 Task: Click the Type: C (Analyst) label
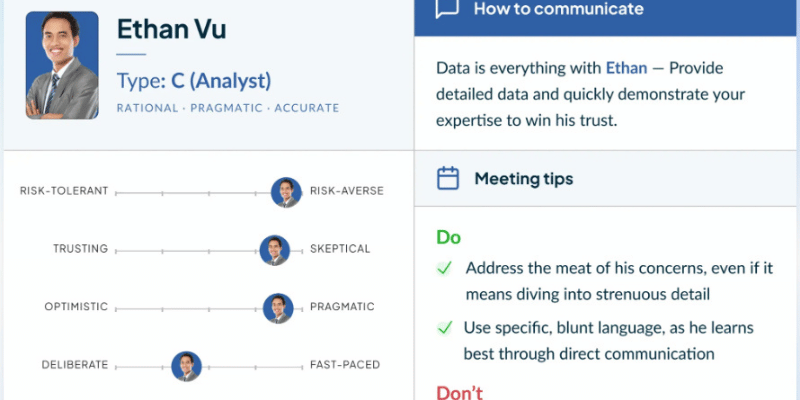194,81
